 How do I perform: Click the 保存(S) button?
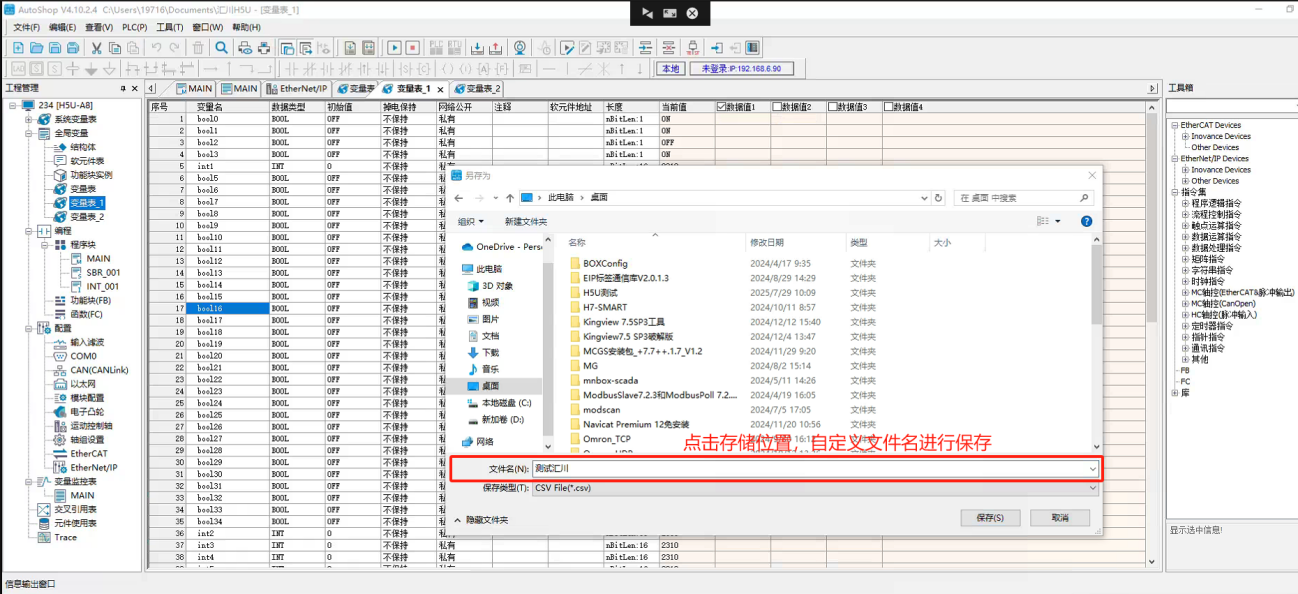click(989, 518)
